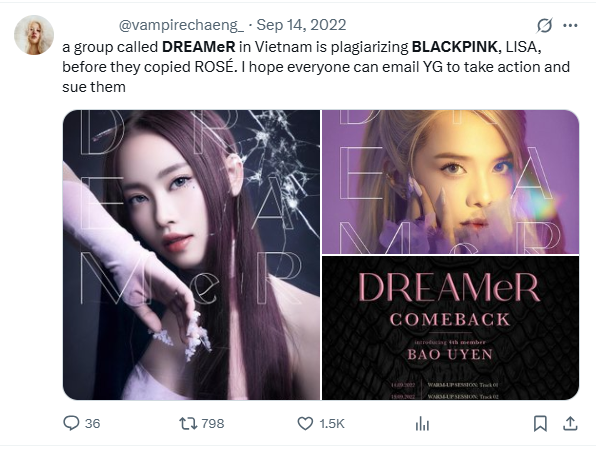The height and width of the screenshot is (449, 596).
Task: Bookmark this tweet
Action: [x=540, y=423]
